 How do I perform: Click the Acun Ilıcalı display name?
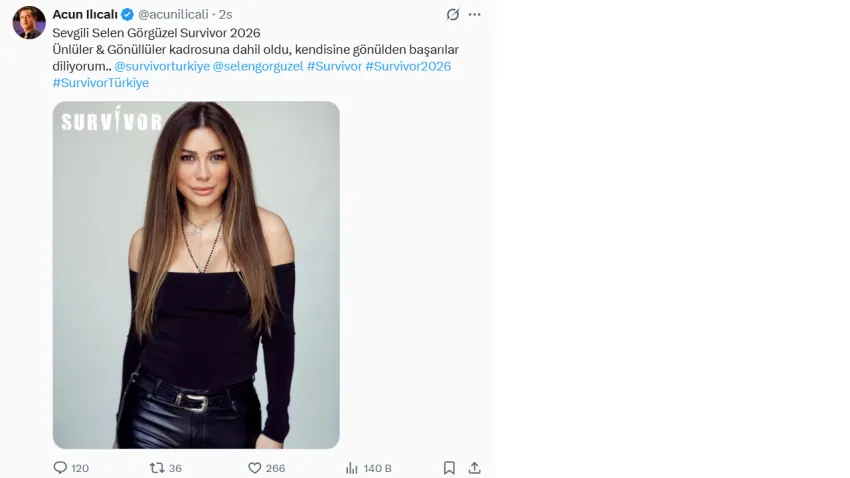click(x=85, y=15)
